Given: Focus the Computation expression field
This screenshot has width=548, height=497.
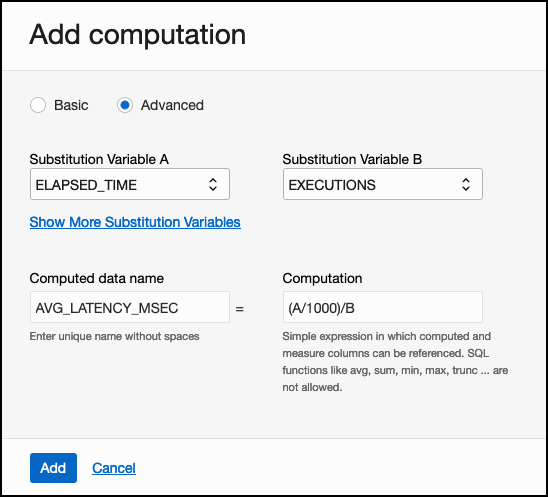Looking at the screenshot, I should pos(383,307).
